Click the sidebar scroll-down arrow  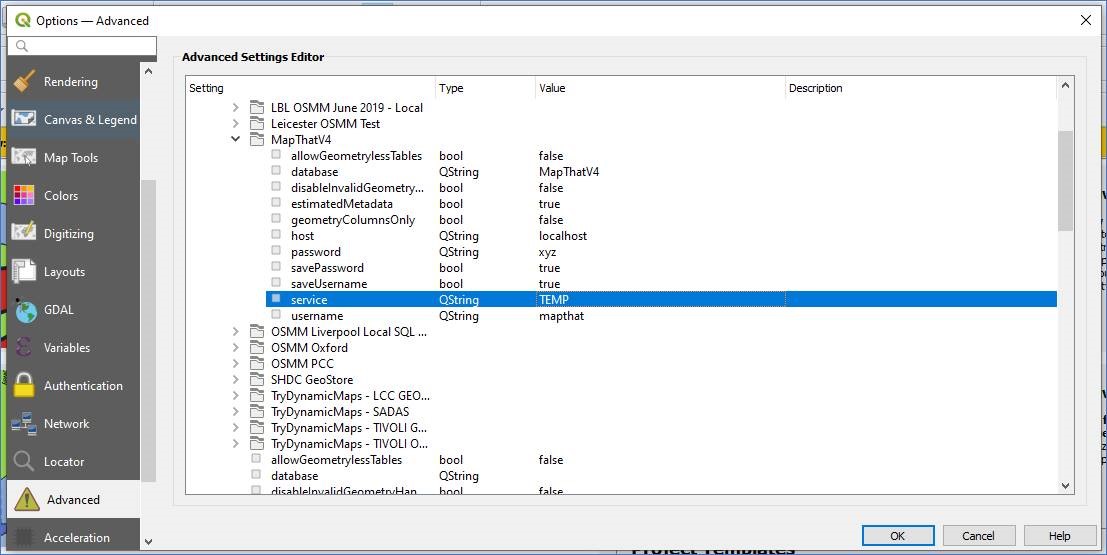pyautogui.click(x=148, y=542)
